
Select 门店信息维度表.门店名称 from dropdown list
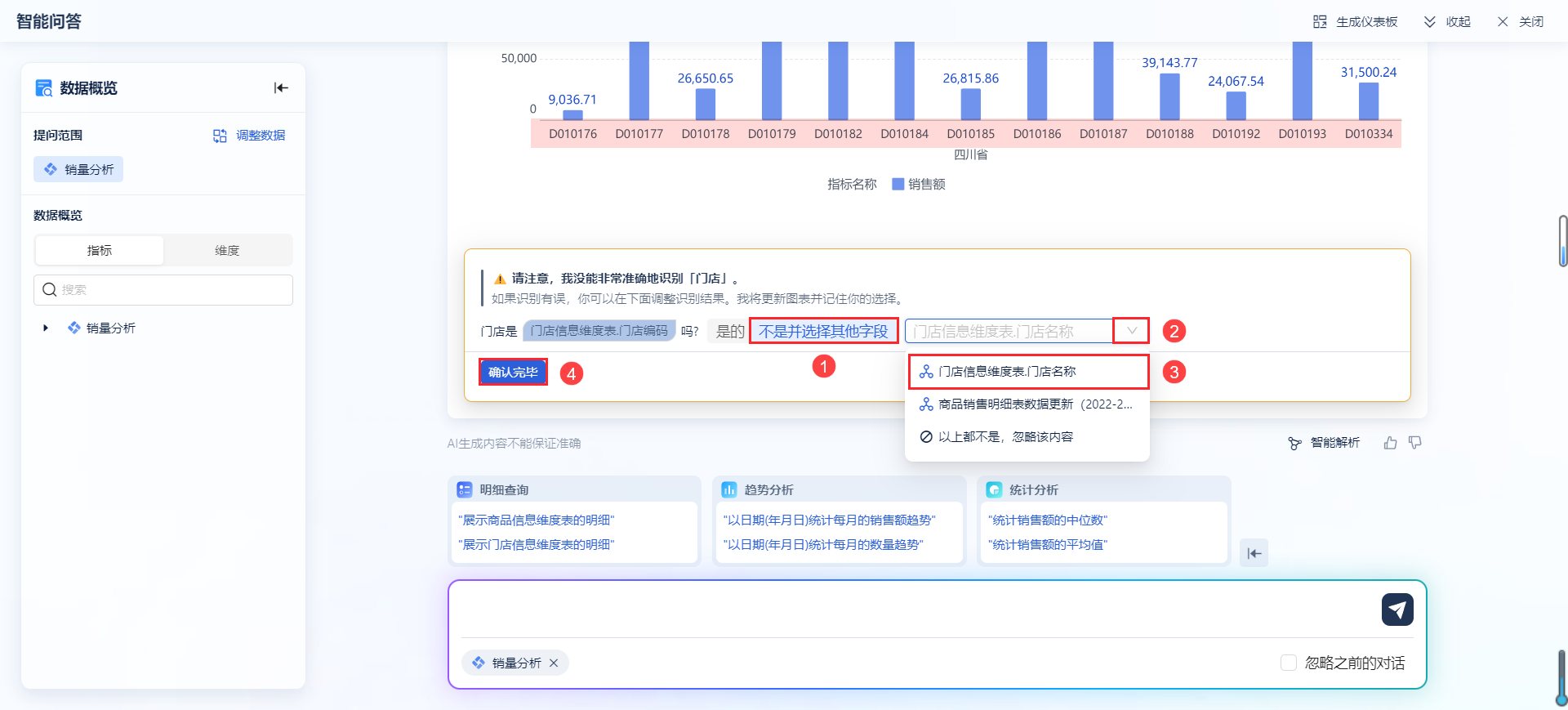tap(1028, 372)
